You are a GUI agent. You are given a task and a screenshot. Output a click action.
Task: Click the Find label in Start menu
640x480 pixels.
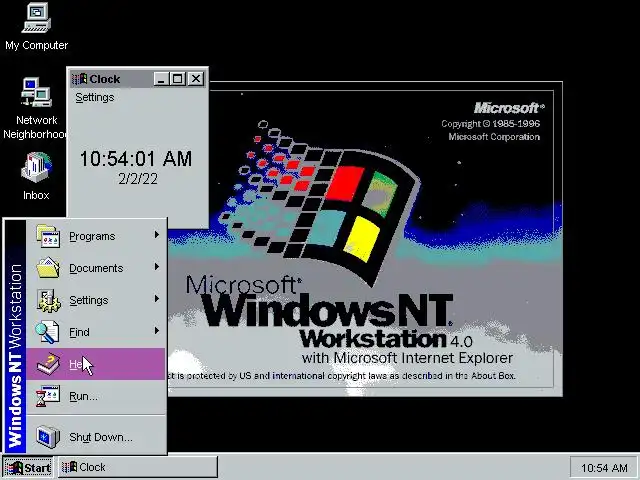[79, 332]
